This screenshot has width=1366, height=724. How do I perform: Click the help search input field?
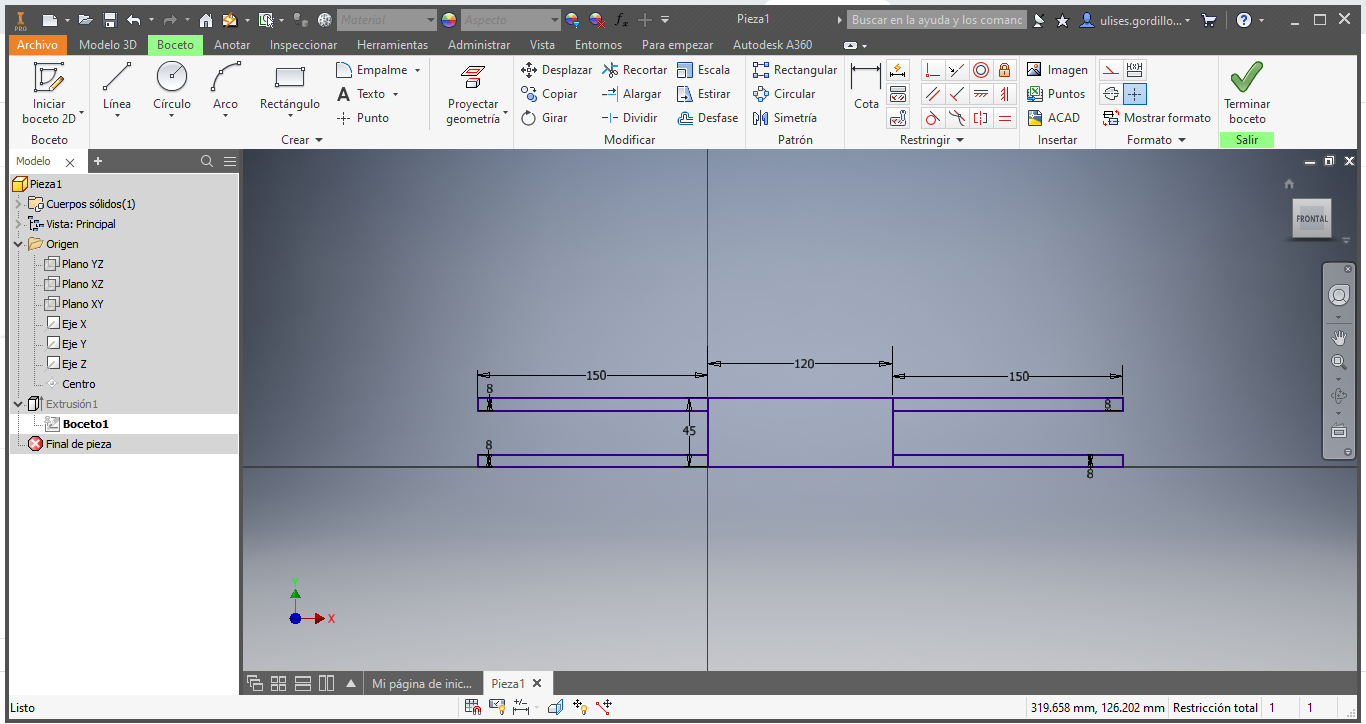(x=937, y=20)
